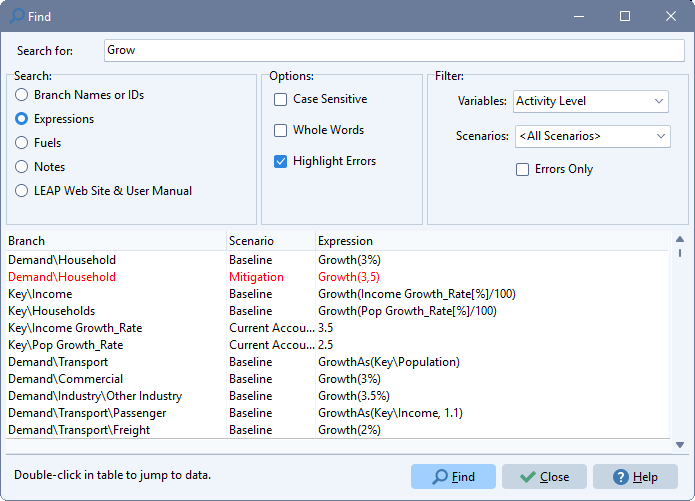
Task: Select the Notes search option
Action: (21, 167)
